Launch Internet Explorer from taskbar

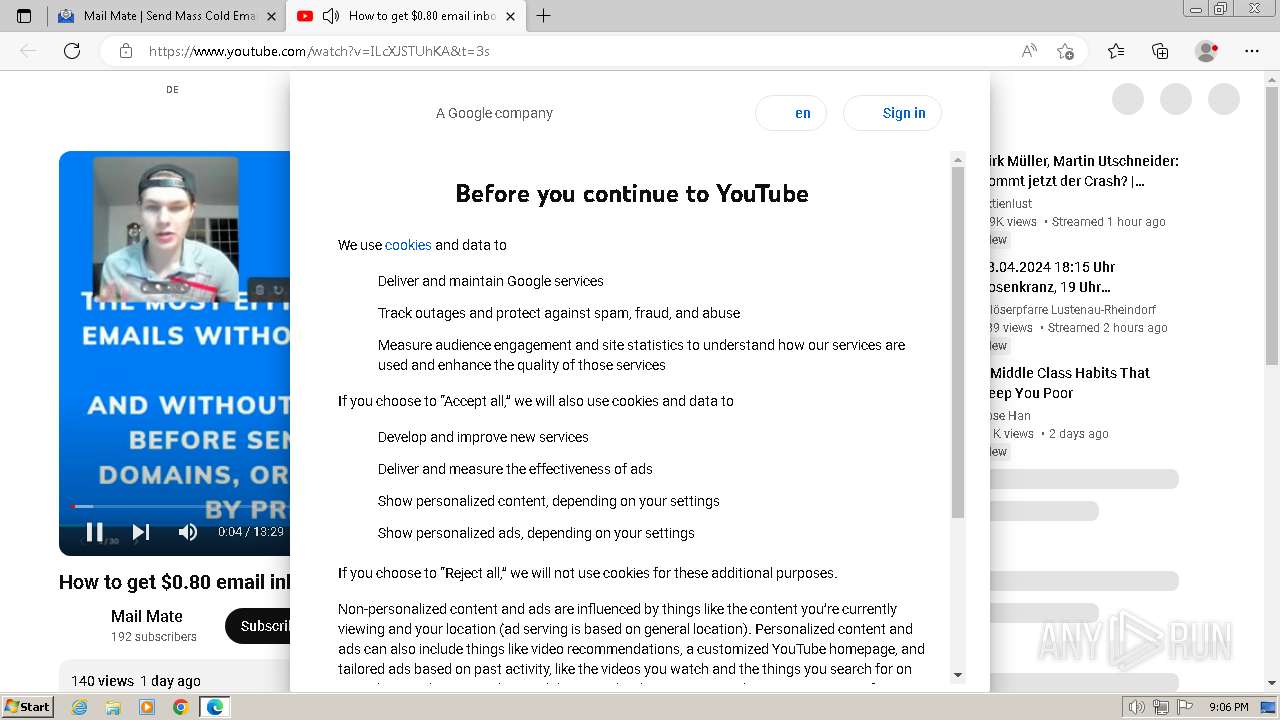[x=80, y=707]
